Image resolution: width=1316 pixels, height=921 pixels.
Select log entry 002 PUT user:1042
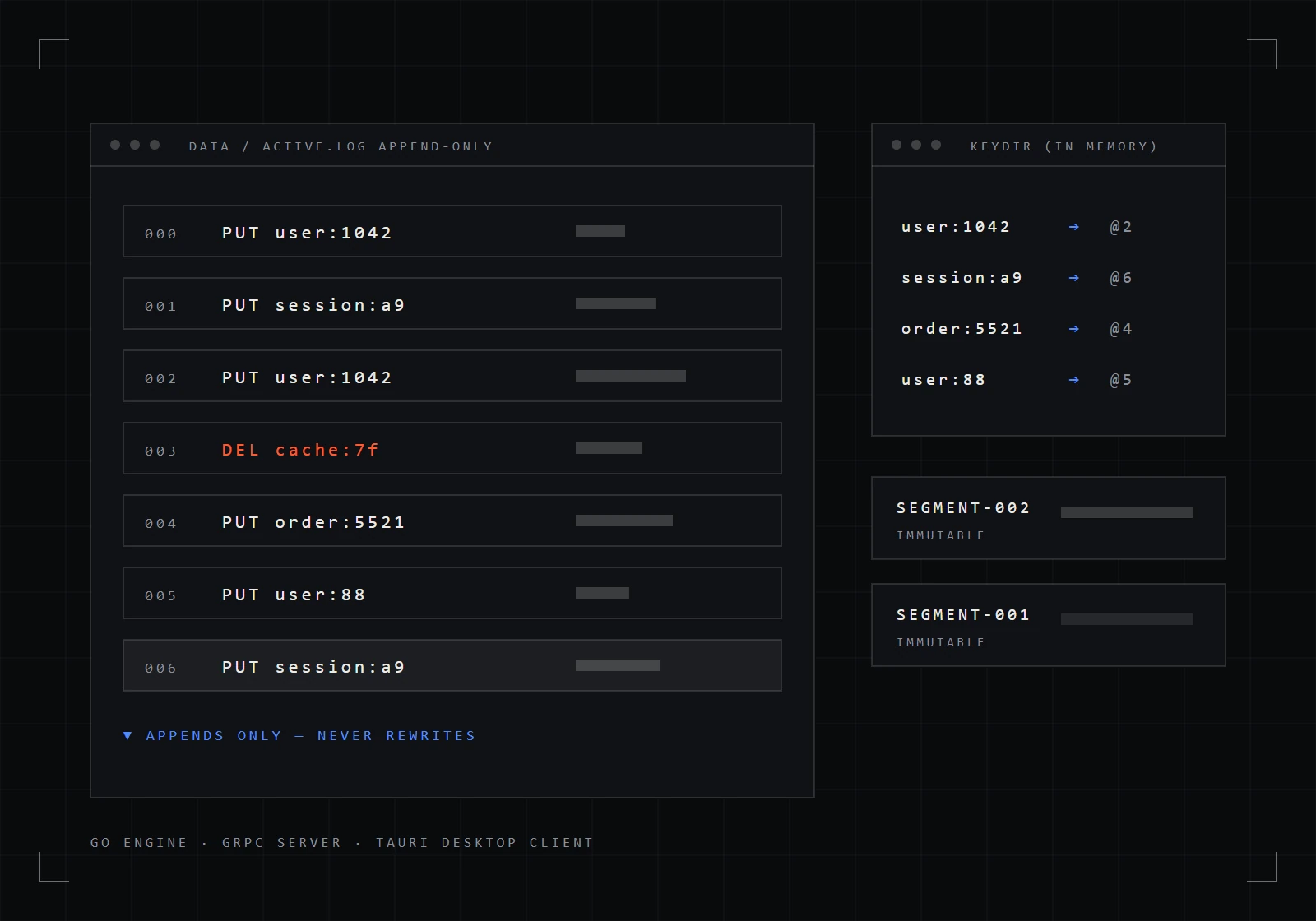coord(452,376)
